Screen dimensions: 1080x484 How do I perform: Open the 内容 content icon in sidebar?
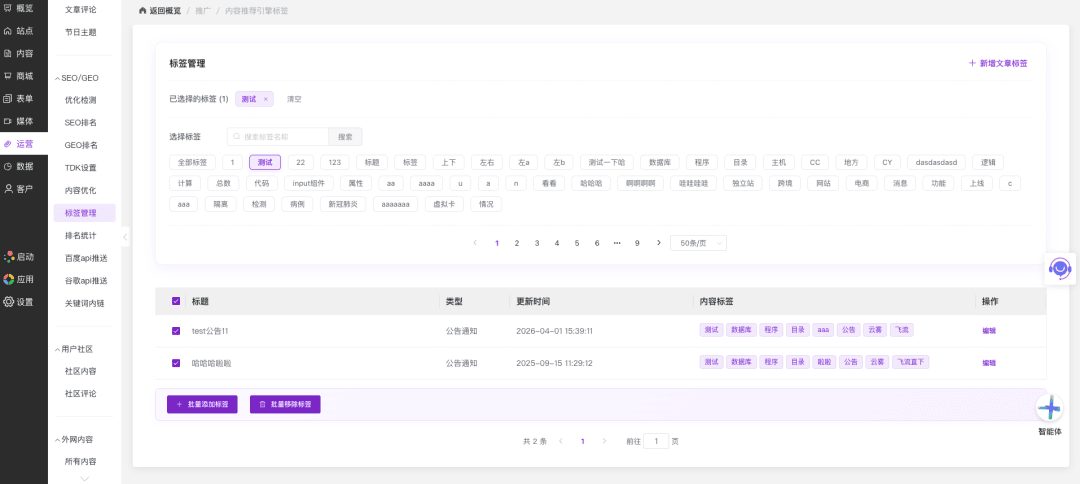pos(8,54)
